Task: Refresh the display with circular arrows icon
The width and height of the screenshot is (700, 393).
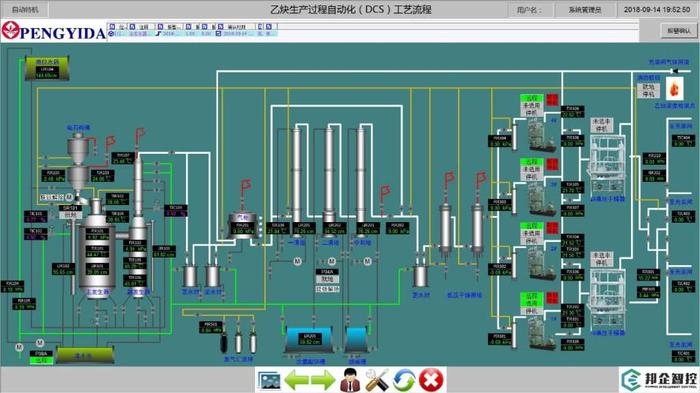Action: click(x=404, y=380)
